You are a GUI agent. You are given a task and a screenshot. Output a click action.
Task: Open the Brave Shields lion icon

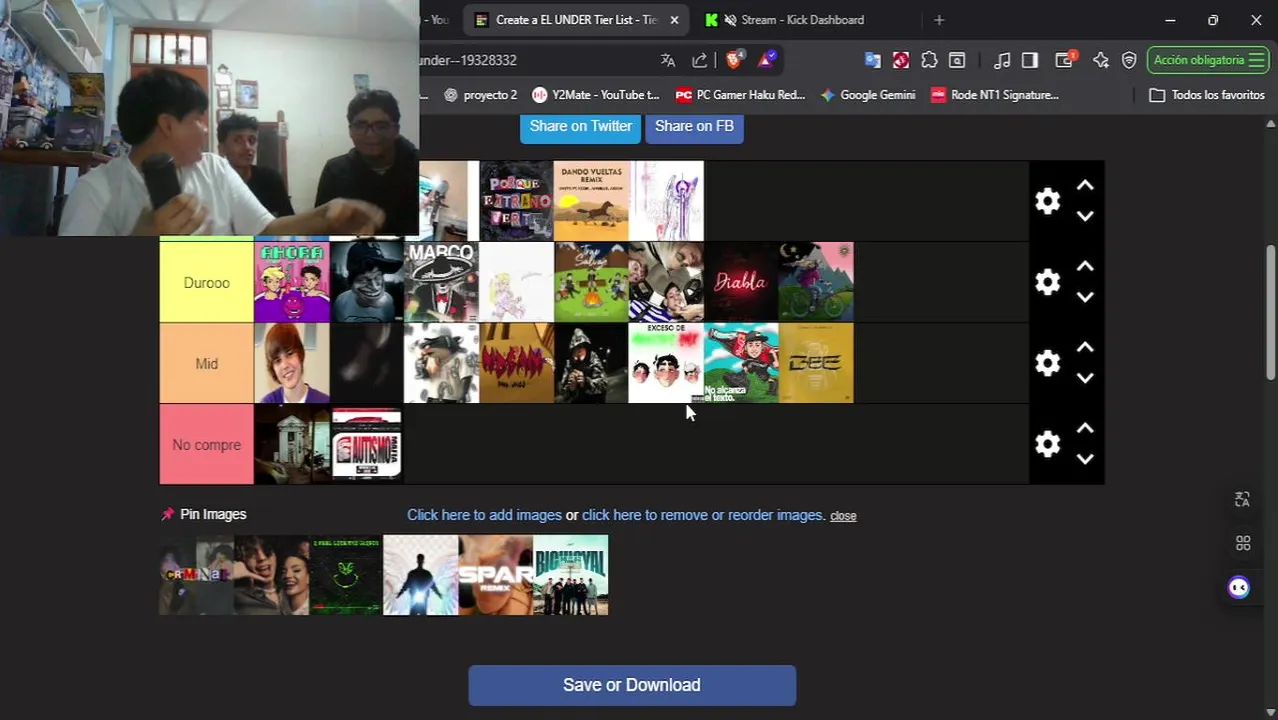[734, 60]
